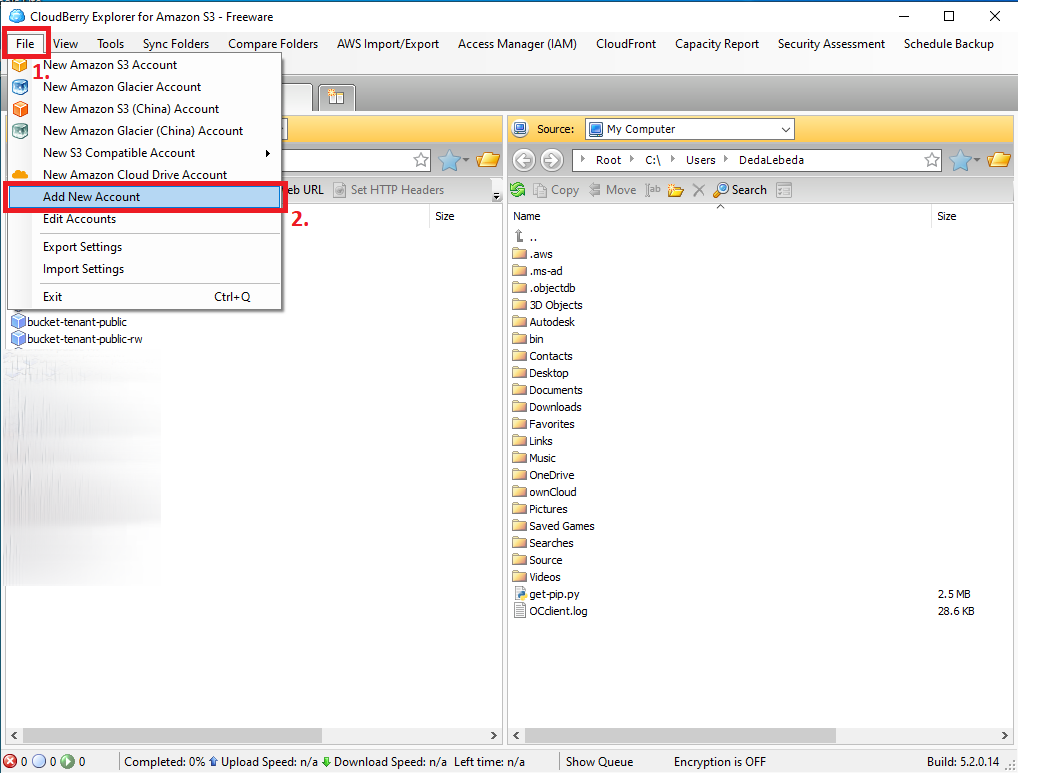The height and width of the screenshot is (781, 1056).
Task: Select the bucket-tenant-public-rw bucket
Action: pyautogui.click(x=84, y=339)
